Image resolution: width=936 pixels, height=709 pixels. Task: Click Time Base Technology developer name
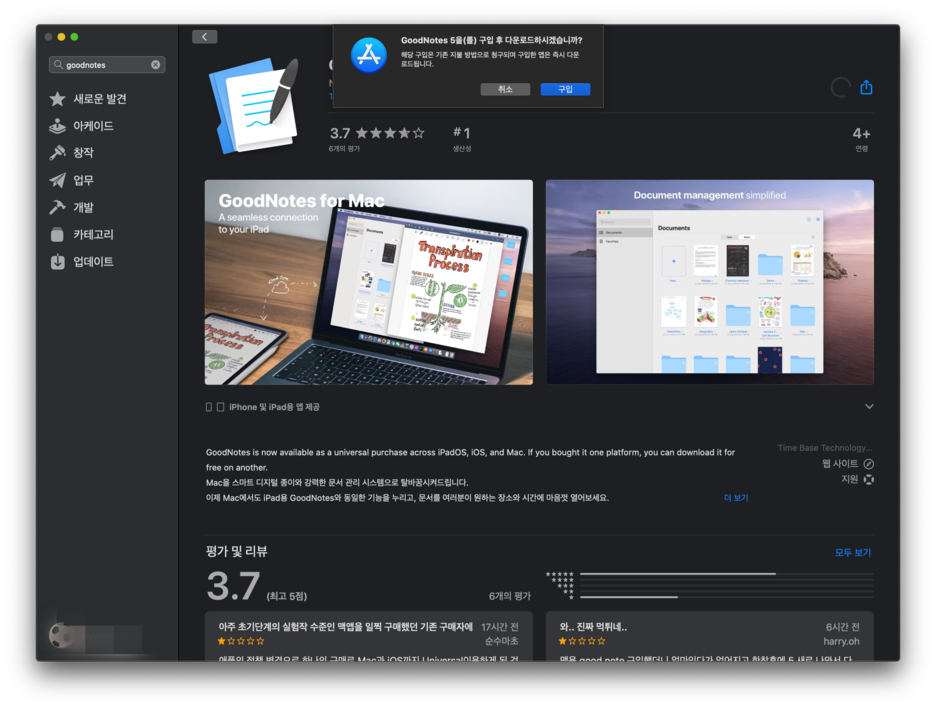click(825, 448)
